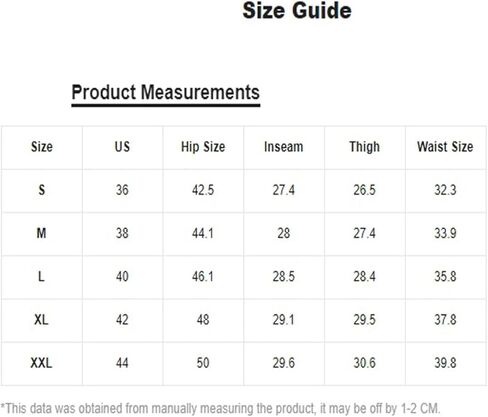Click the manual measuring disclaimer note
488x417 pixels.
click(x=221, y=408)
